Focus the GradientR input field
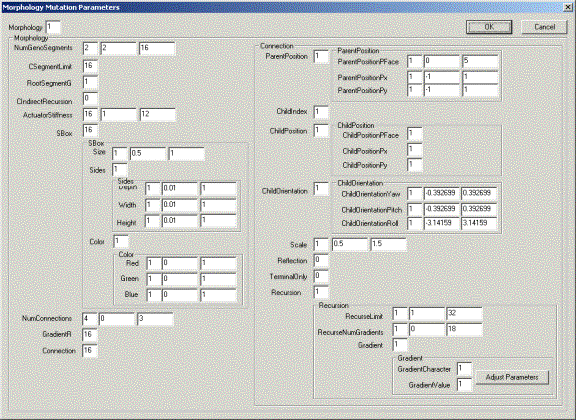576x420 pixels. tap(90, 335)
